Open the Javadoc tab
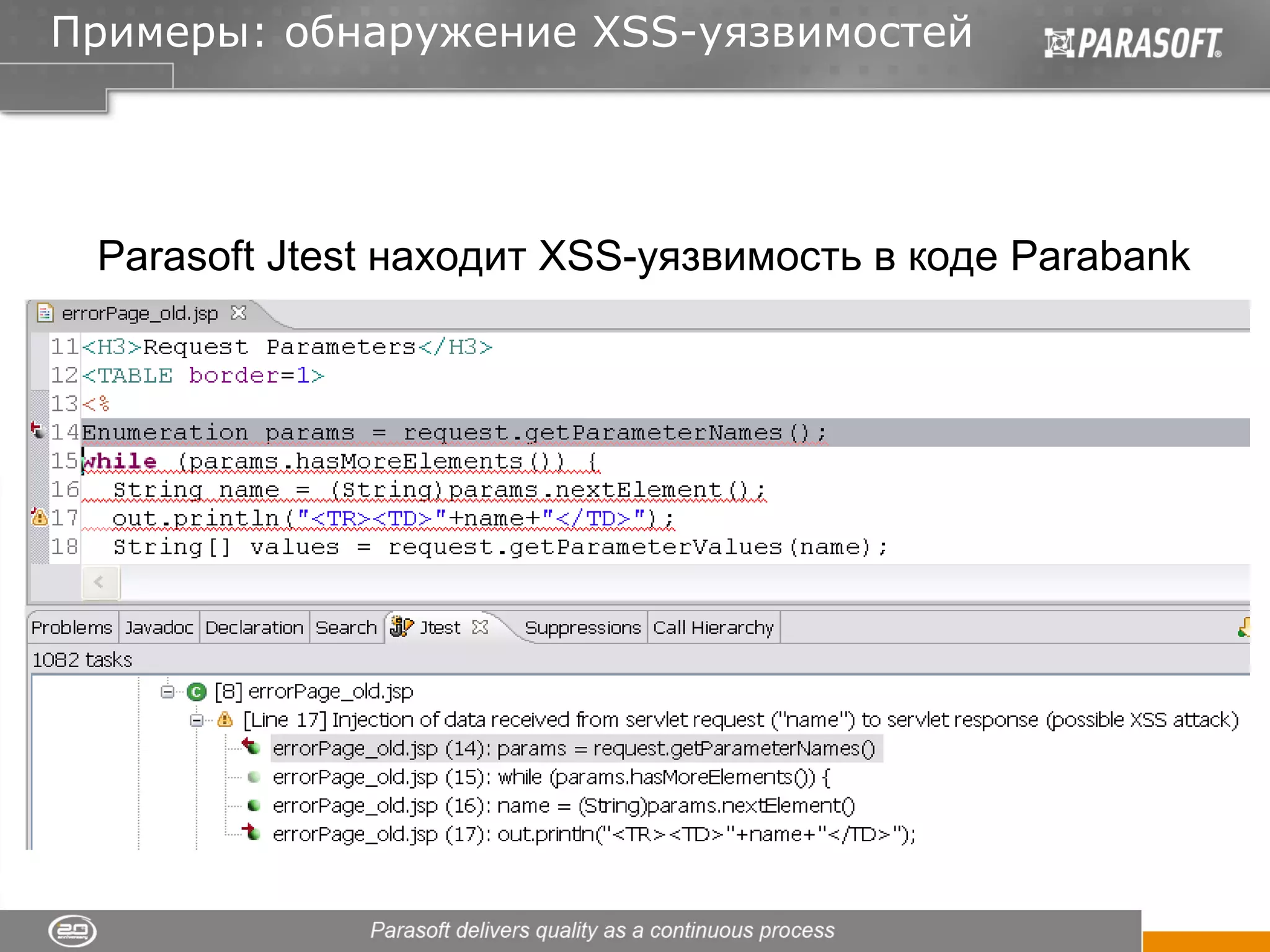 point(159,628)
